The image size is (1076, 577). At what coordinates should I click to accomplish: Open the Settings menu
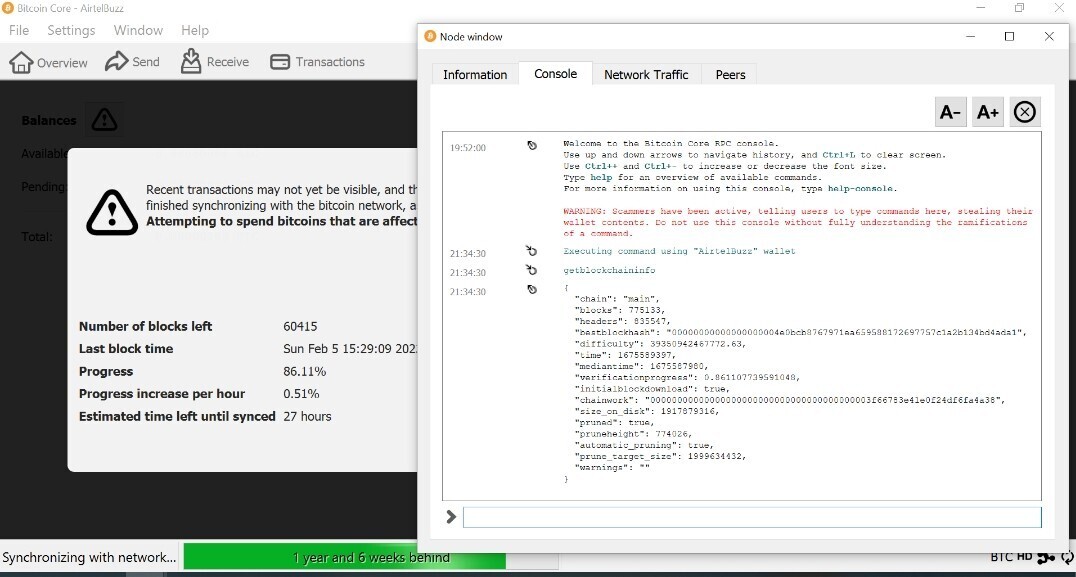pos(71,30)
